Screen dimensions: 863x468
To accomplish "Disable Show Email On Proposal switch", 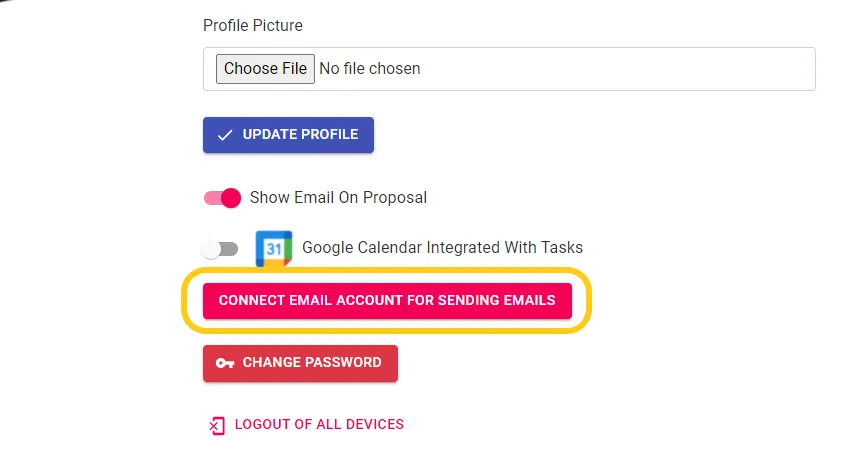I will pos(223,198).
